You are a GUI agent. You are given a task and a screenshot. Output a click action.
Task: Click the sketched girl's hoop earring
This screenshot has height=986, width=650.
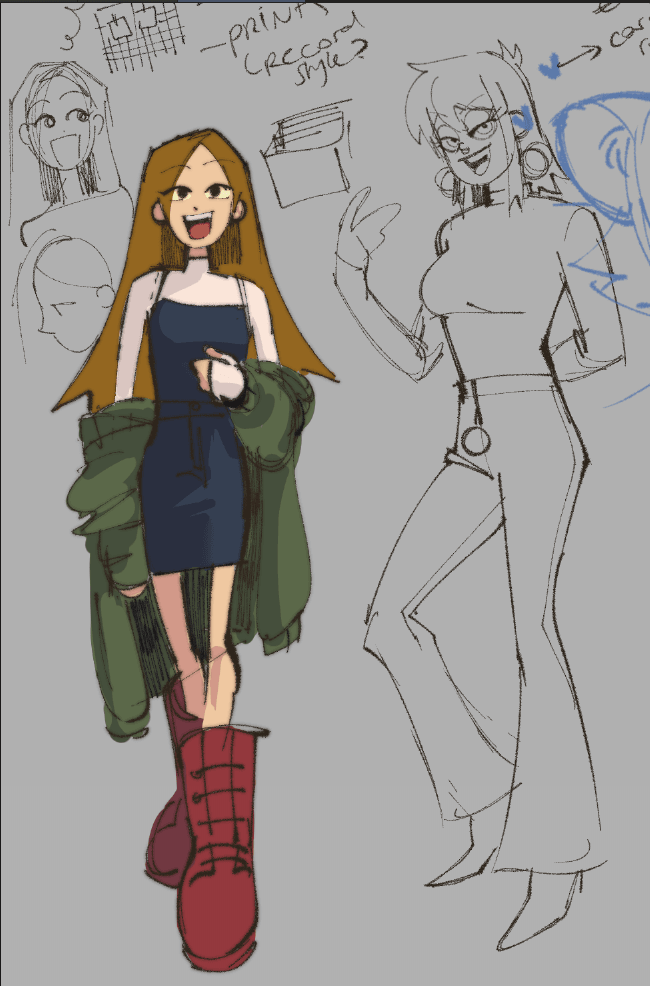coord(536,159)
